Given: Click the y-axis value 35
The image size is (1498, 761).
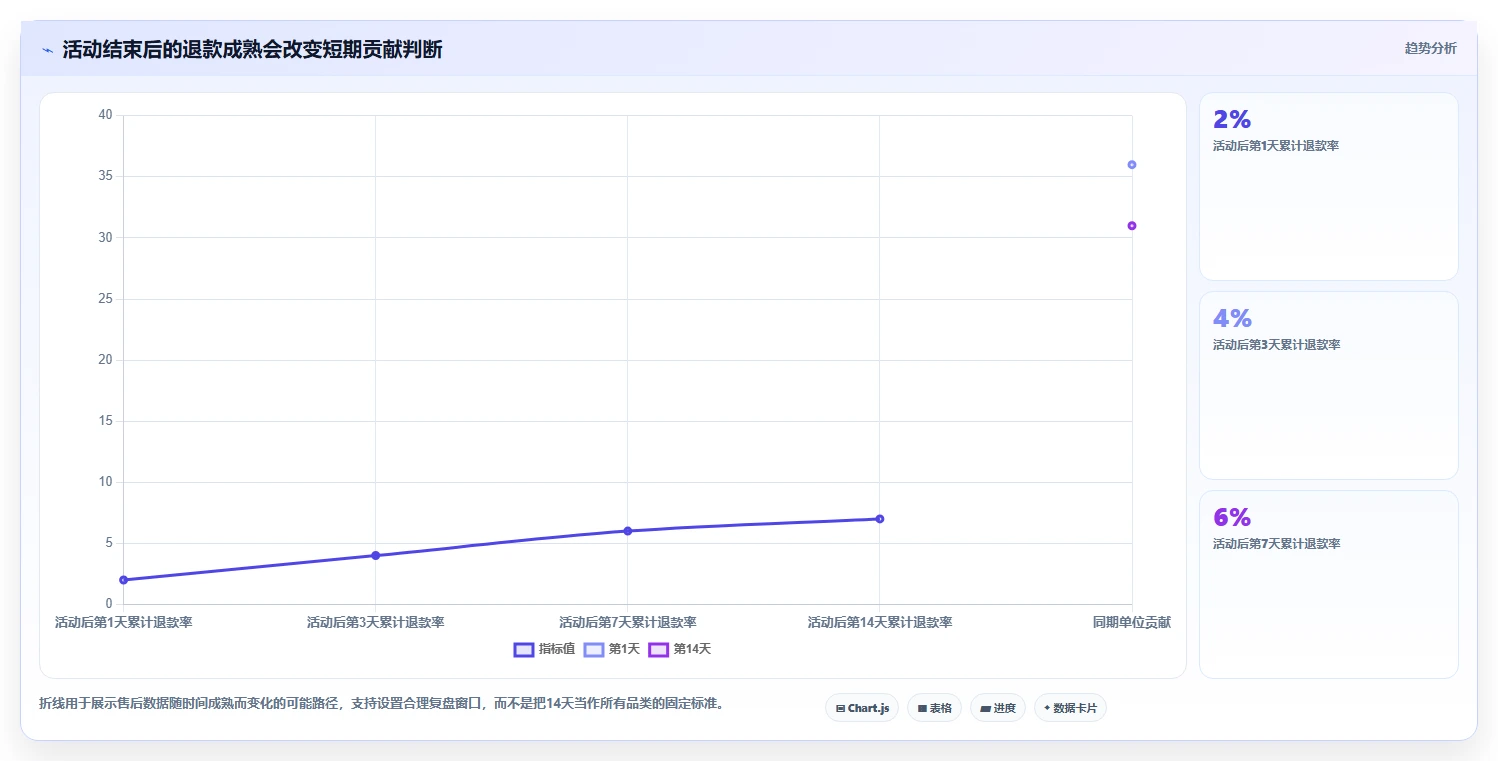Looking at the screenshot, I should click(x=105, y=176).
